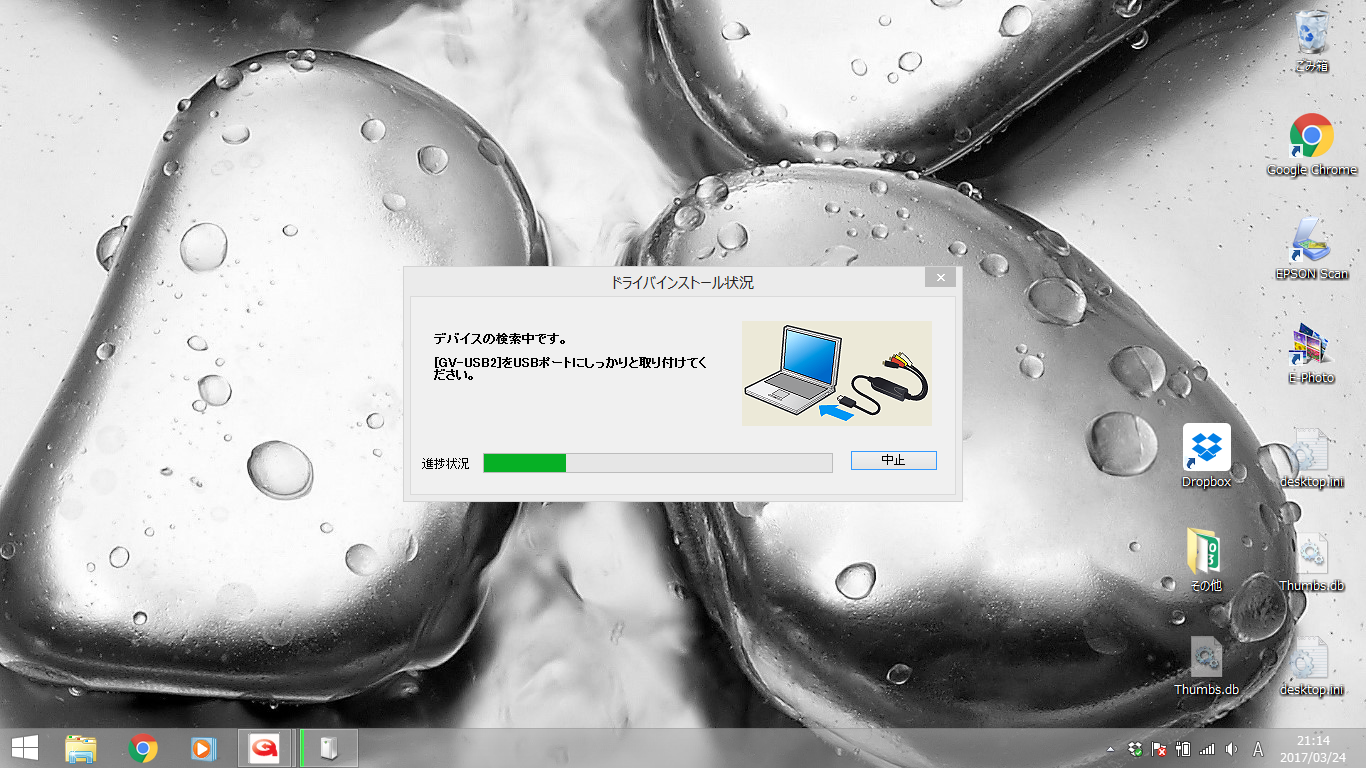Select the Google Chrome desktop shortcut

[1311, 145]
